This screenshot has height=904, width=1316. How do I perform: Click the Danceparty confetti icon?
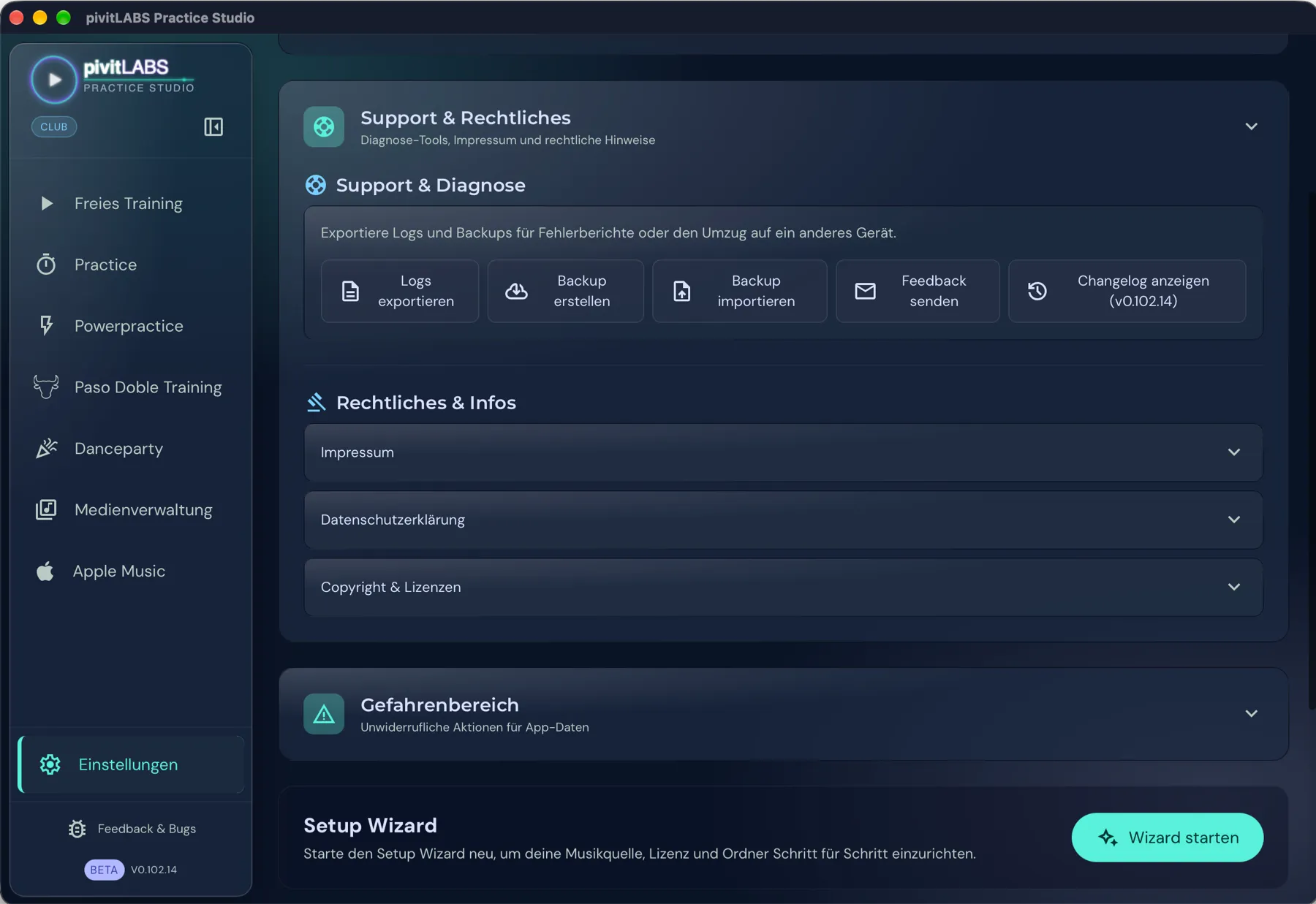pyautogui.click(x=47, y=448)
